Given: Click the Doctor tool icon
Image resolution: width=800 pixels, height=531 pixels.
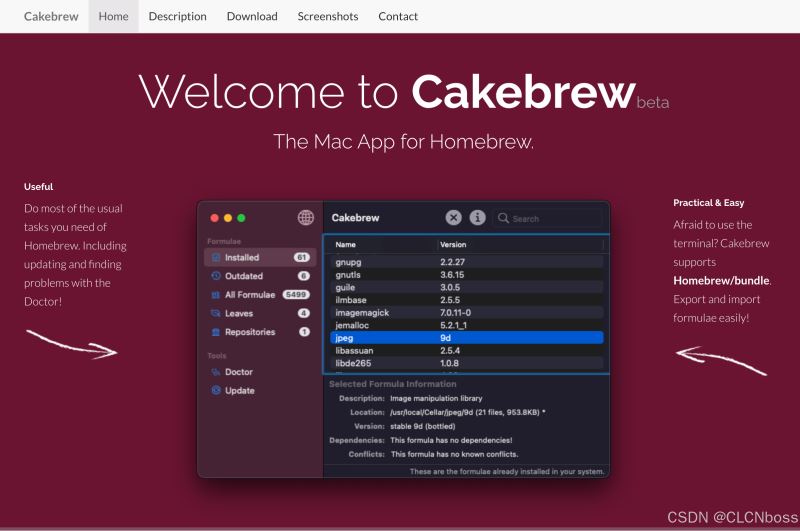Looking at the screenshot, I should [x=216, y=372].
